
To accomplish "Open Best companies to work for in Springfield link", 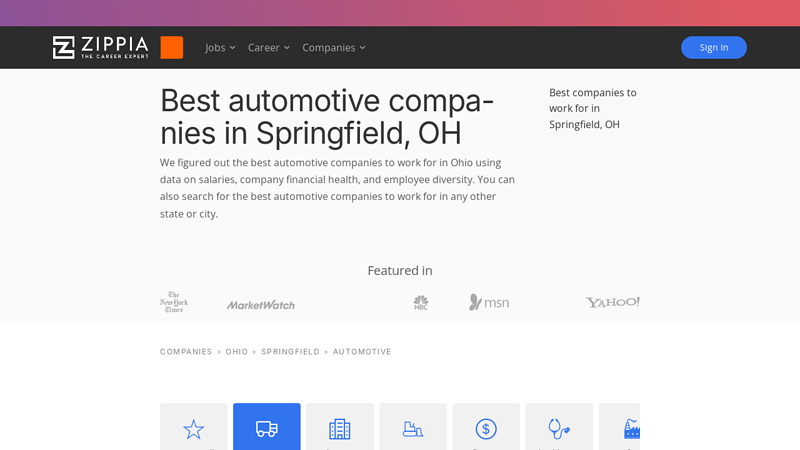I will click(593, 108).
